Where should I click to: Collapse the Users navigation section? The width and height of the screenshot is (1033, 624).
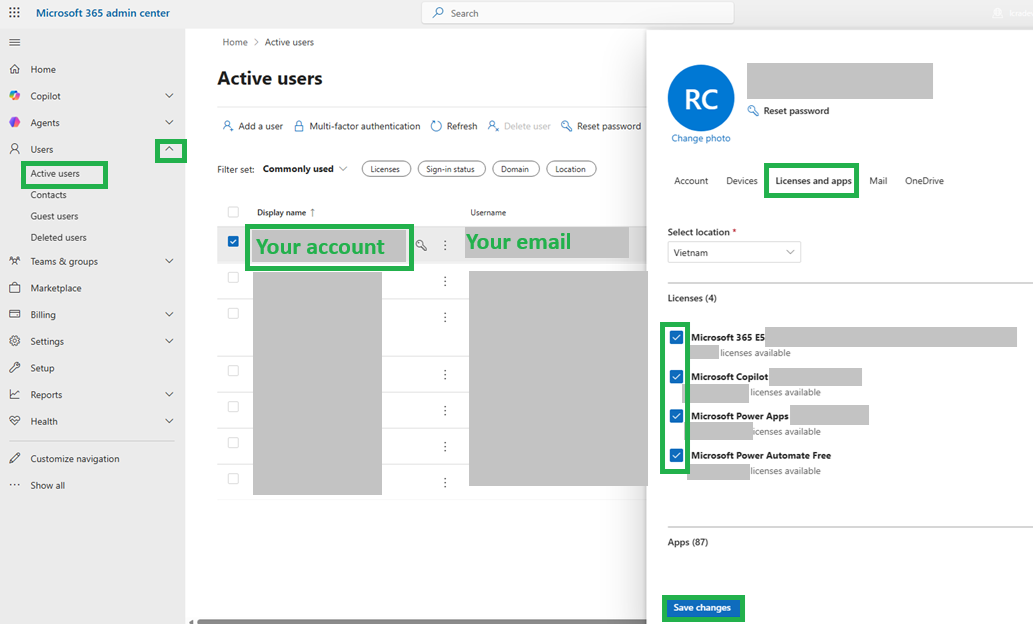tap(169, 150)
